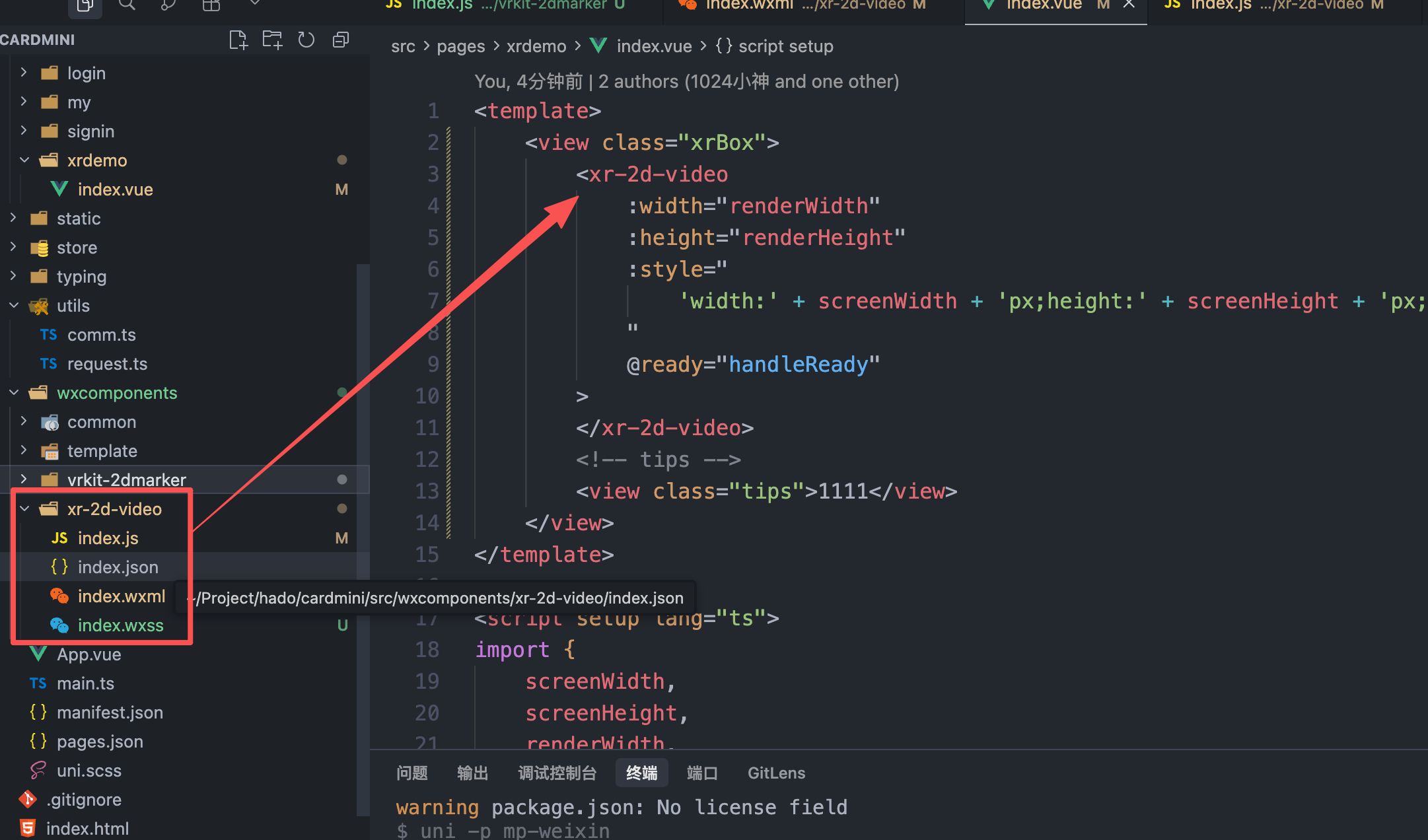Switch to the GitLens panel tab
The image size is (1428, 840).
[x=776, y=773]
